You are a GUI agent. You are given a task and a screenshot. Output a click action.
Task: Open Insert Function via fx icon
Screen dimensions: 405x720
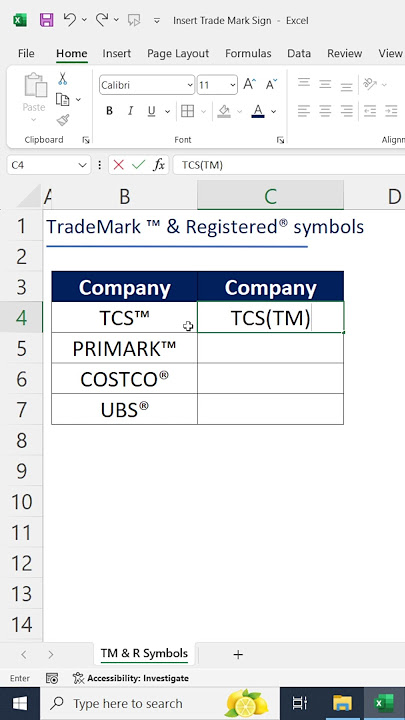159,165
